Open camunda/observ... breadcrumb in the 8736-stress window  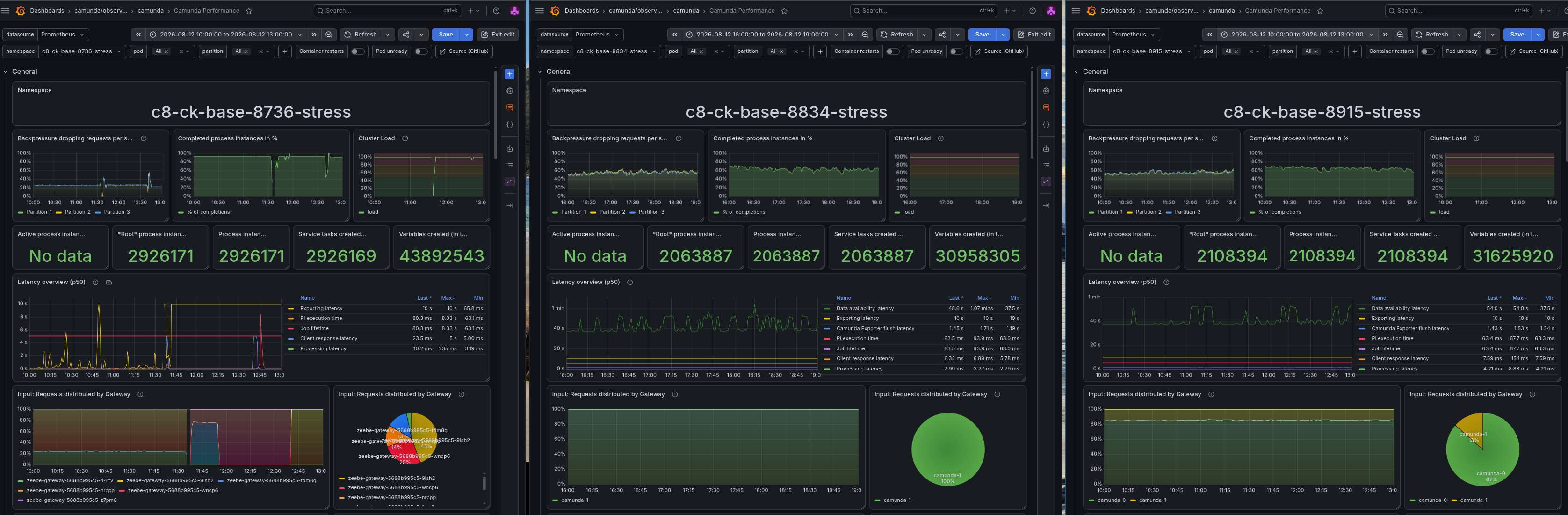(x=101, y=10)
